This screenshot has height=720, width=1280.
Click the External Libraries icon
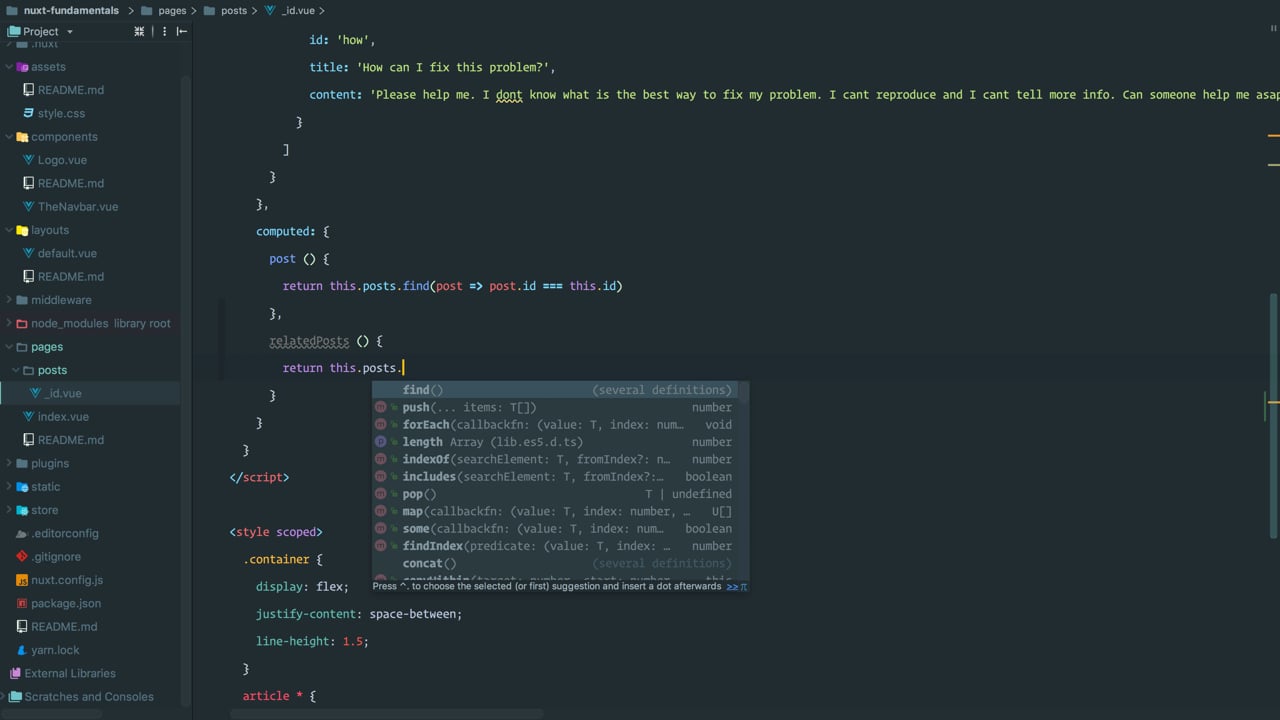pos(15,673)
